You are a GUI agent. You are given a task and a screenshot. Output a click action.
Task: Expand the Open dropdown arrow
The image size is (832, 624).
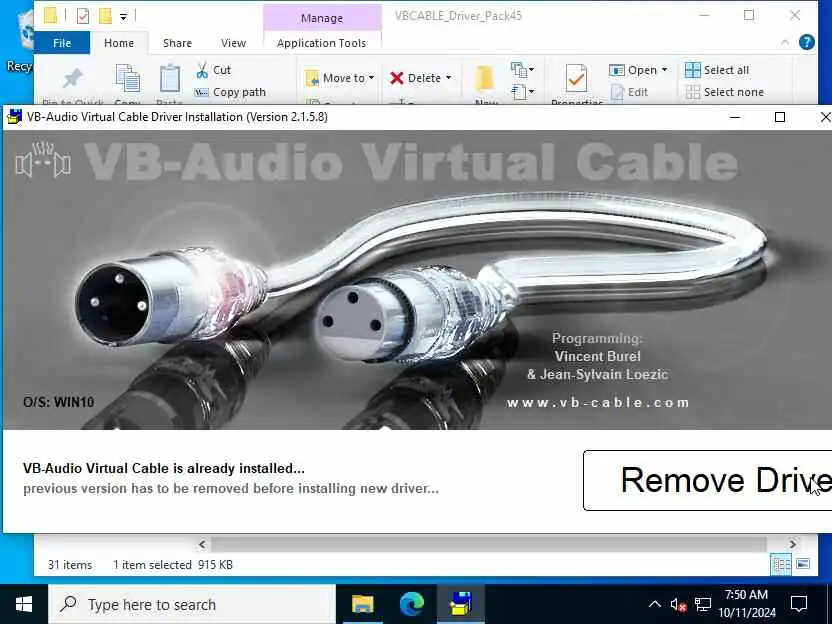(664, 70)
